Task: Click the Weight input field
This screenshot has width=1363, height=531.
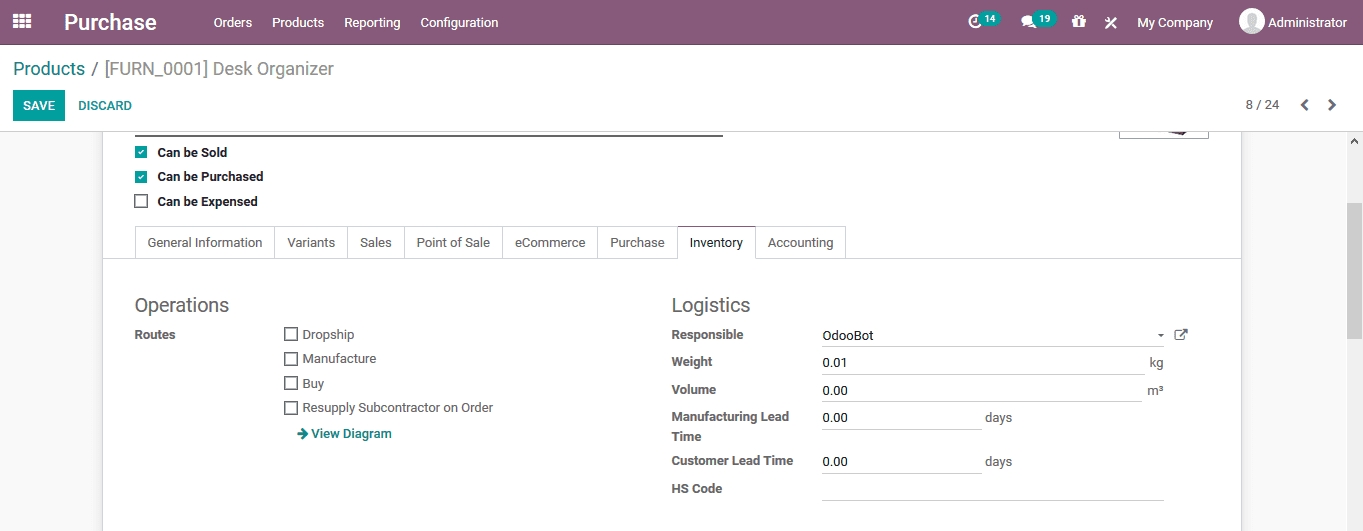Action: 982,363
